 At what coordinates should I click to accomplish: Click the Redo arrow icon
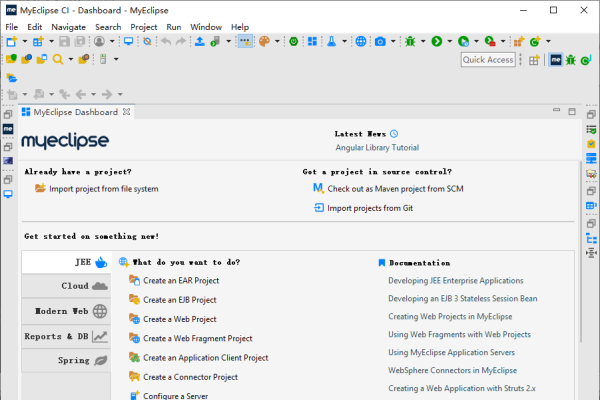[181, 41]
